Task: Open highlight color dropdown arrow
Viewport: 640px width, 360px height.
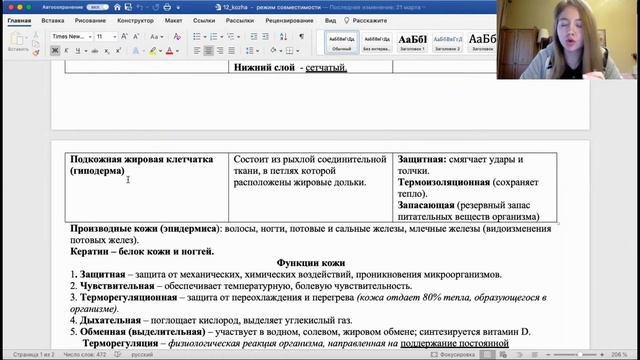Action: pyautogui.click(x=160, y=51)
